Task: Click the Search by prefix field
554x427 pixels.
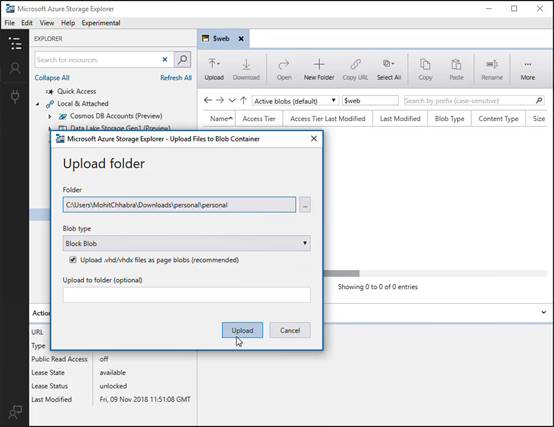Action: click(x=469, y=101)
